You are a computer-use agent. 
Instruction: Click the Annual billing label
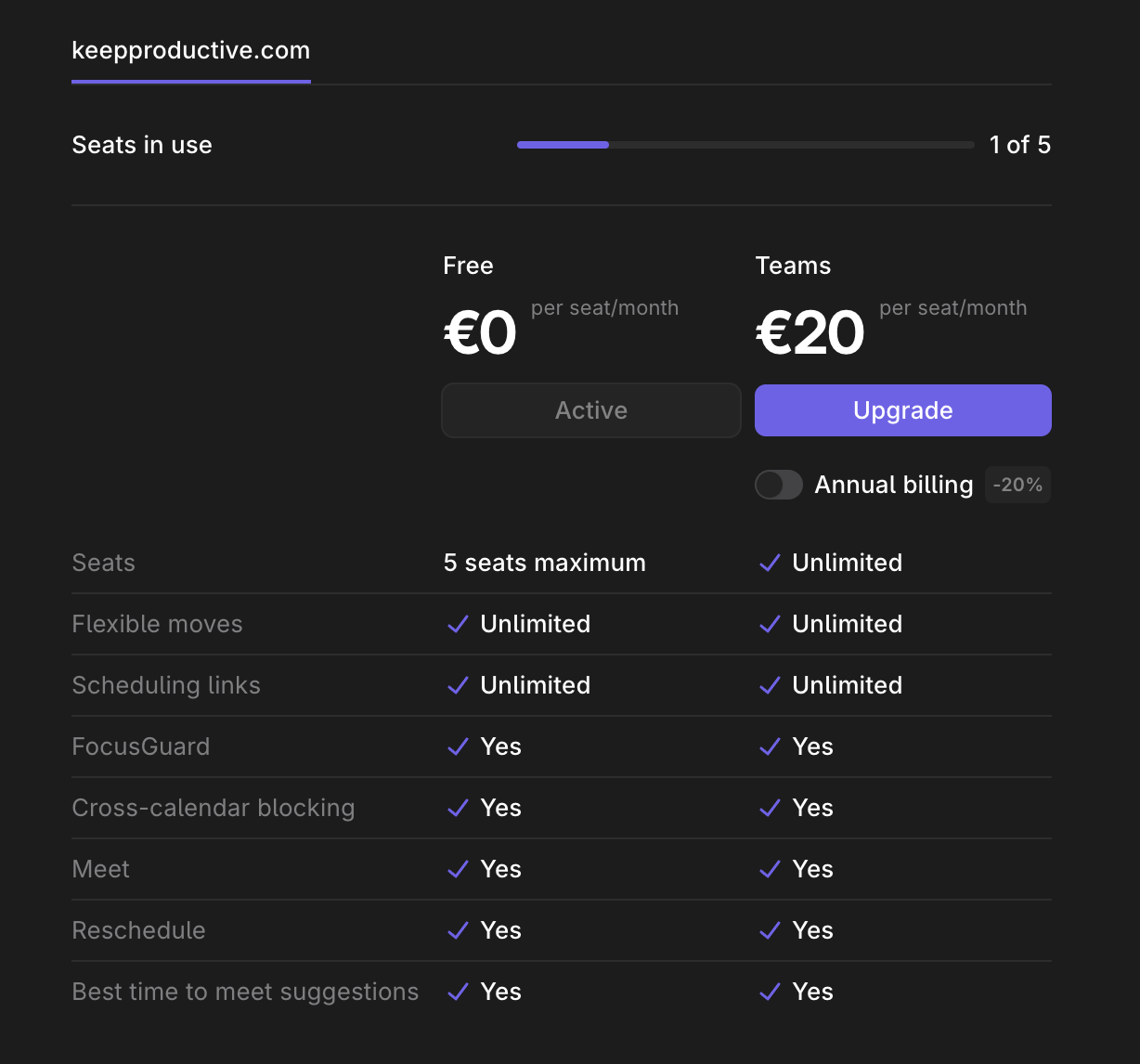tap(893, 485)
